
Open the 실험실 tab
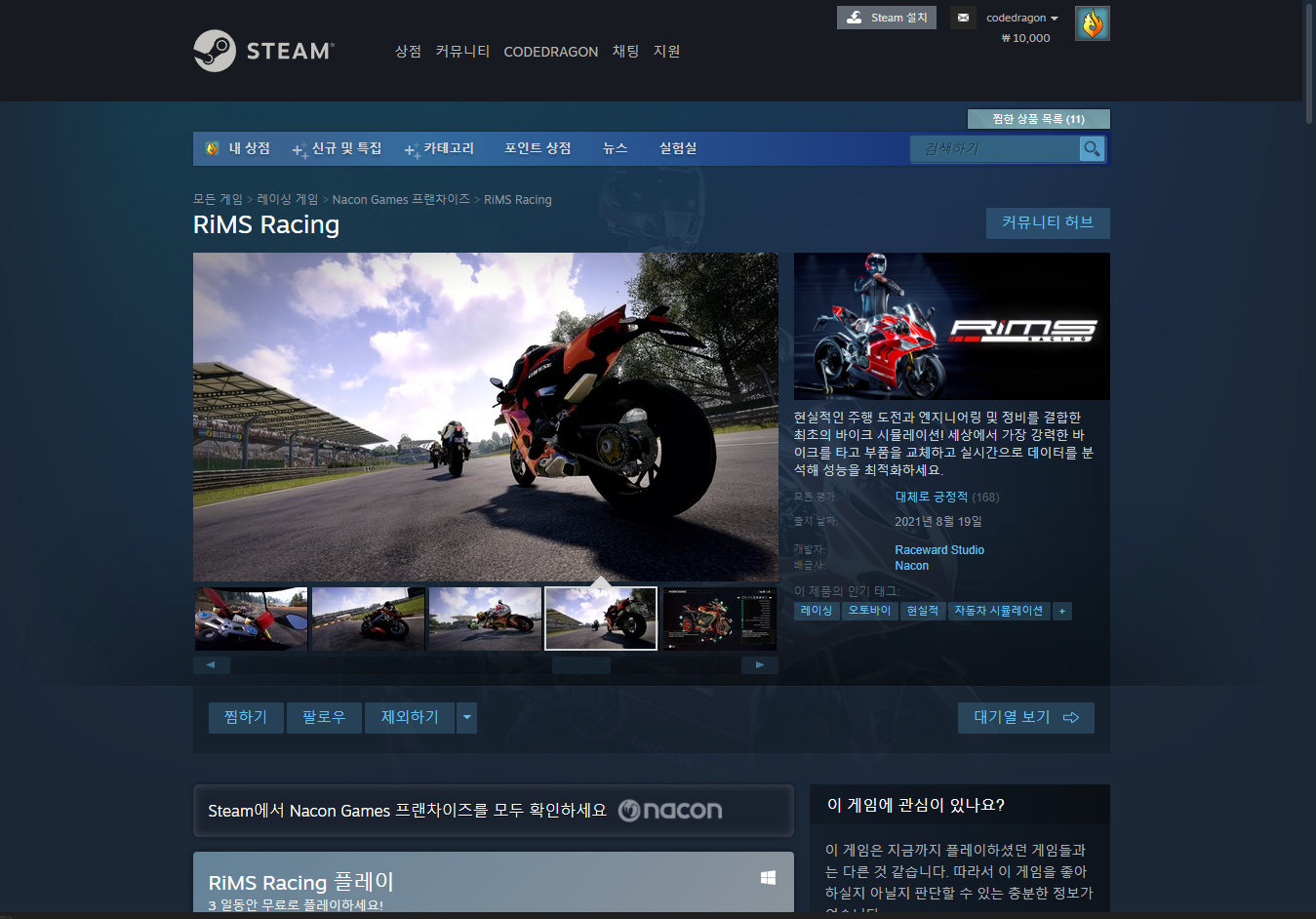[678, 148]
